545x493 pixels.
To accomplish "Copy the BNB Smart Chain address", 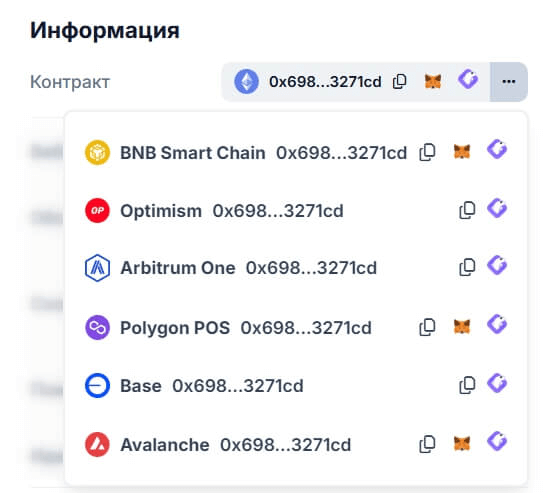I will pyautogui.click(x=427, y=152).
